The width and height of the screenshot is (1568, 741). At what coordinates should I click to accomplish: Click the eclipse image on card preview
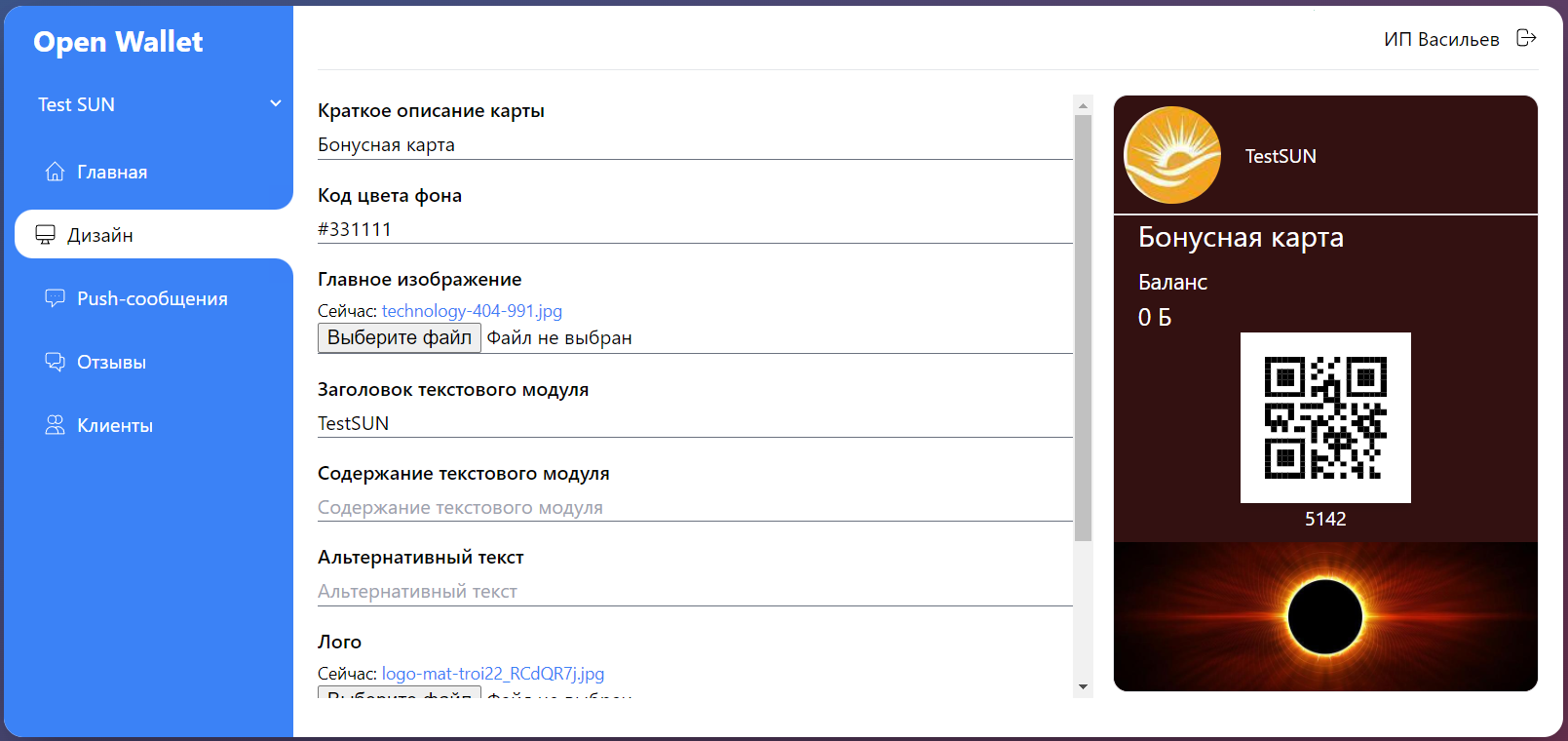pos(1325,616)
